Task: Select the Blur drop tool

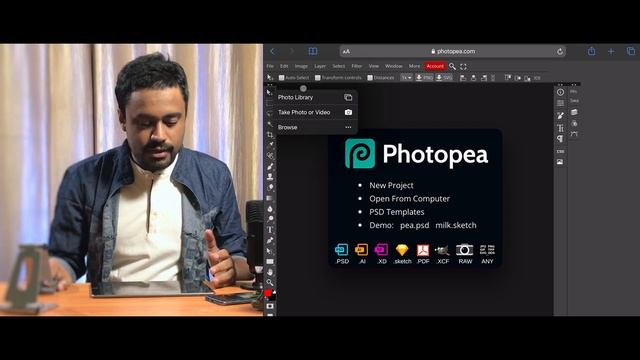Action: point(270,209)
